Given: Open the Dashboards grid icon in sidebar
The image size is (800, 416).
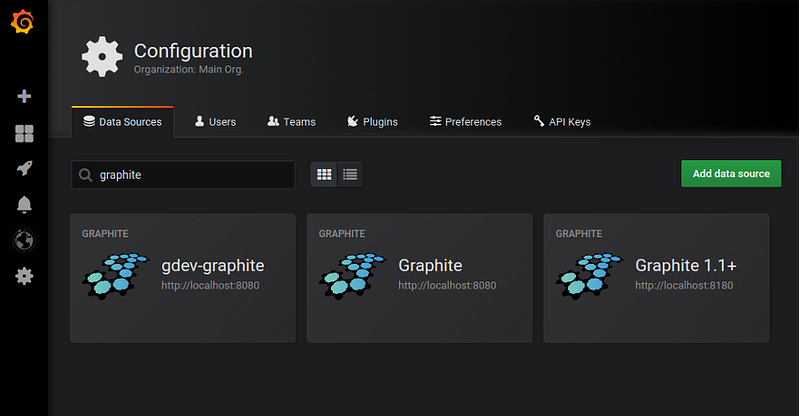Looking at the screenshot, I should 24,133.
